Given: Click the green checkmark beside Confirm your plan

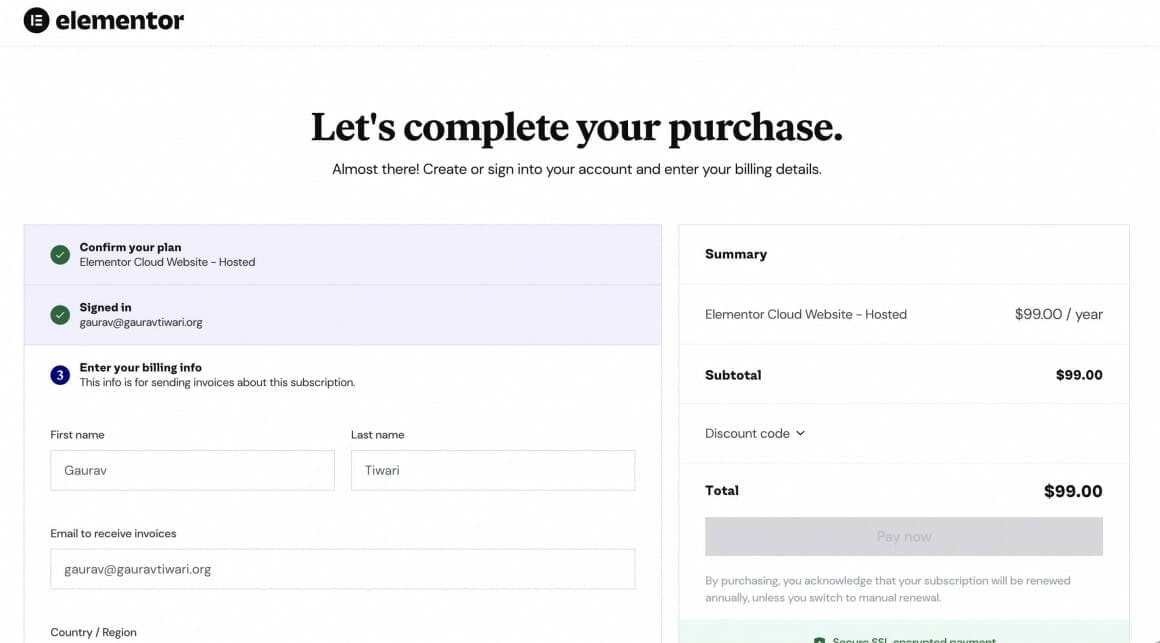Looking at the screenshot, I should (x=60, y=255).
